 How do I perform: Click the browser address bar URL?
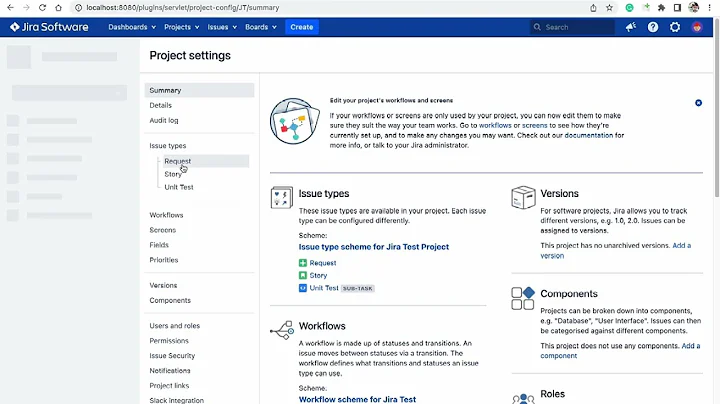[x=183, y=8]
